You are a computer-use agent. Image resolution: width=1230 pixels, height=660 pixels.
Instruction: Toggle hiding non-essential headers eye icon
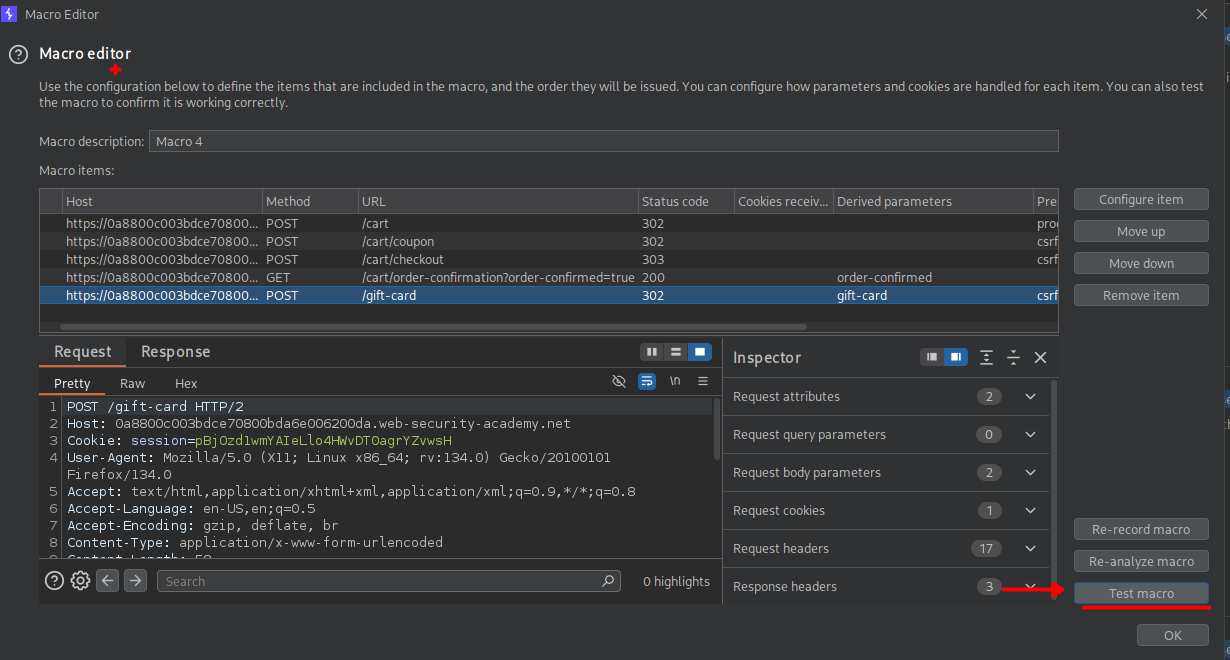(x=619, y=382)
